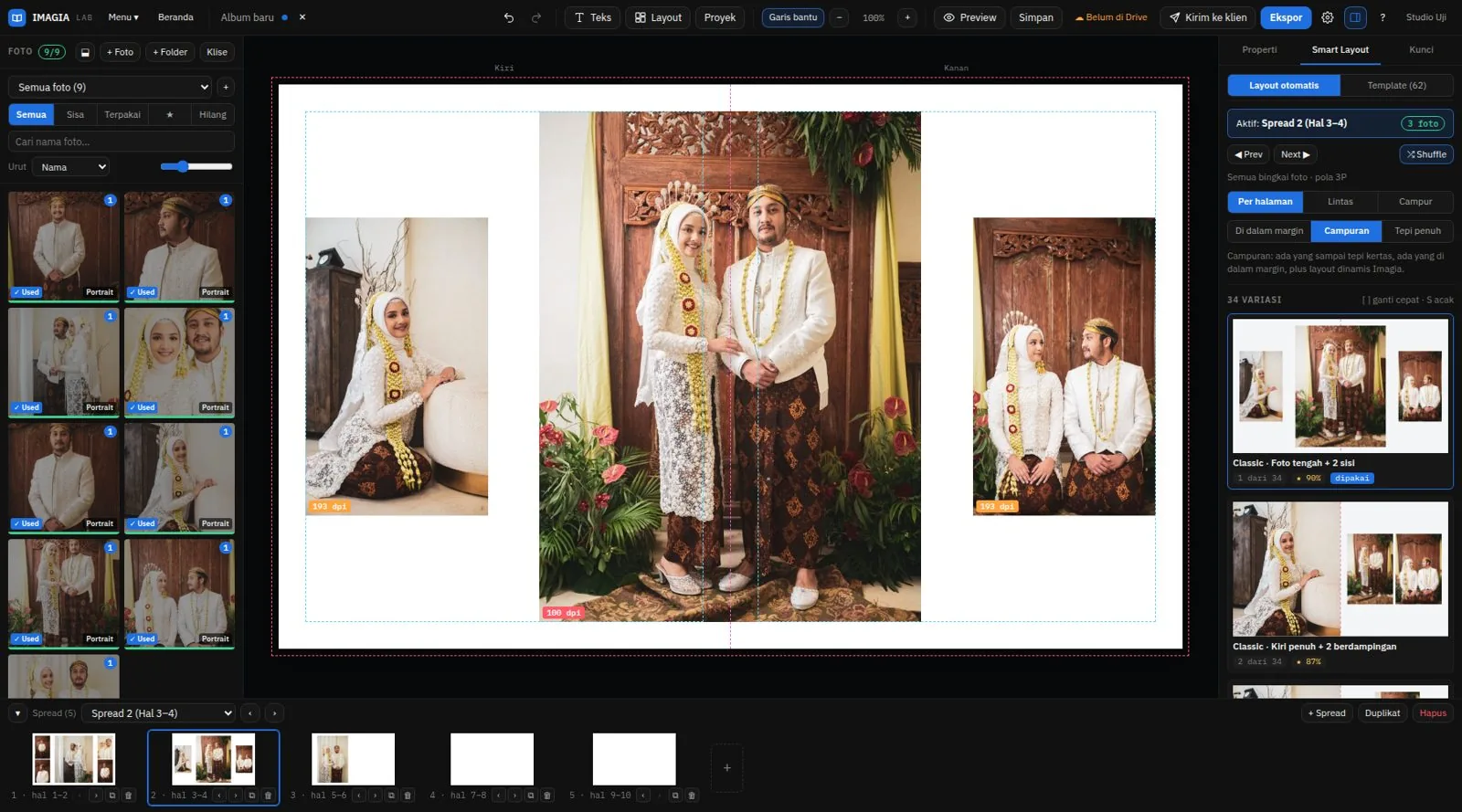This screenshot has height=812, width=1462.
Task: Click Kirim ke klien
Action: click(x=1207, y=17)
